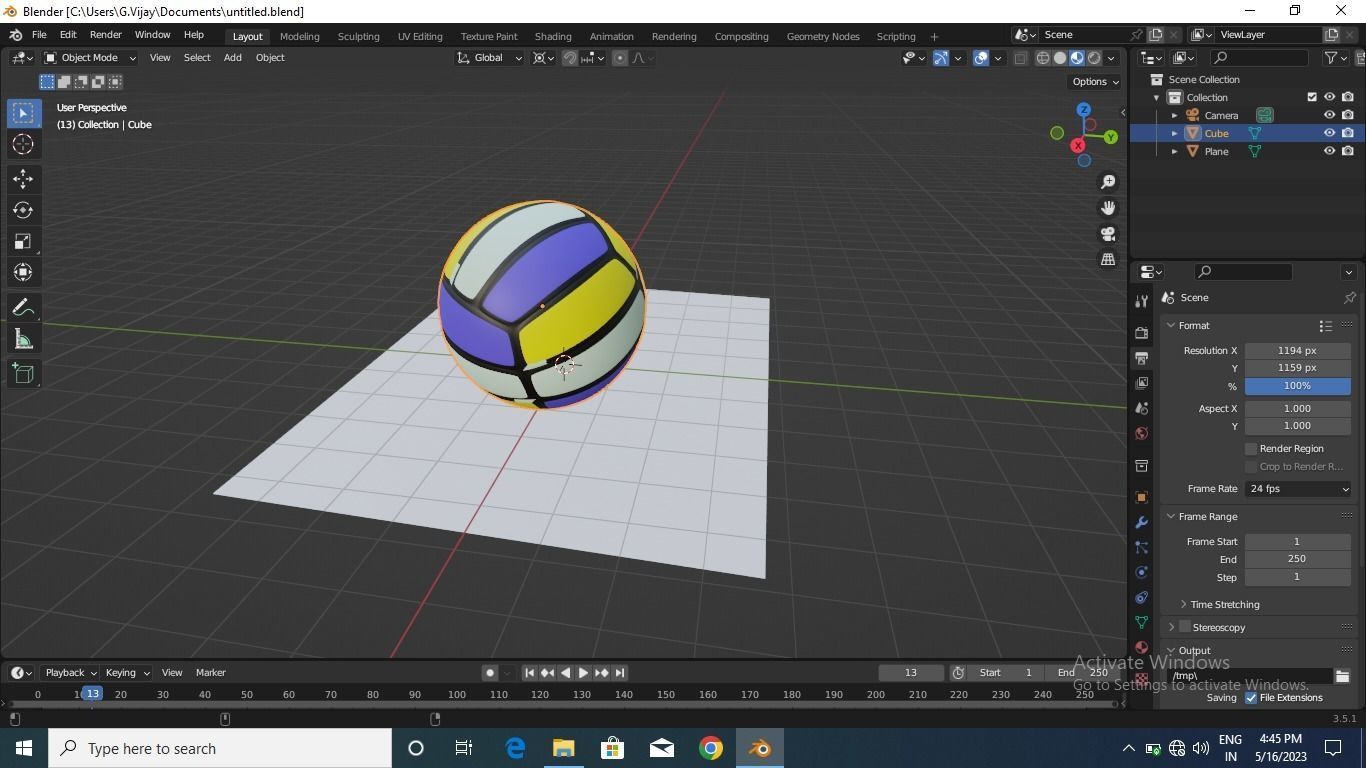Open the Add menu in viewport header
This screenshot has height=768, width=1366.
[x=232, y=58]
